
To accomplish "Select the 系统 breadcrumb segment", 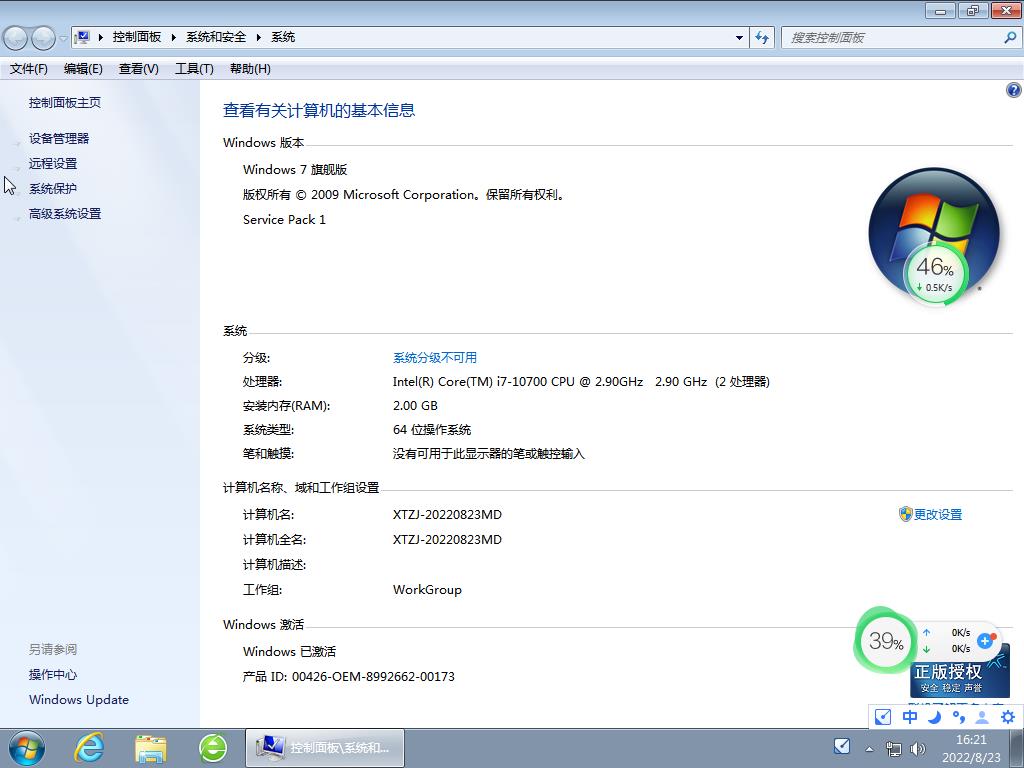I will pyautogui.click(x=283, y=37).
